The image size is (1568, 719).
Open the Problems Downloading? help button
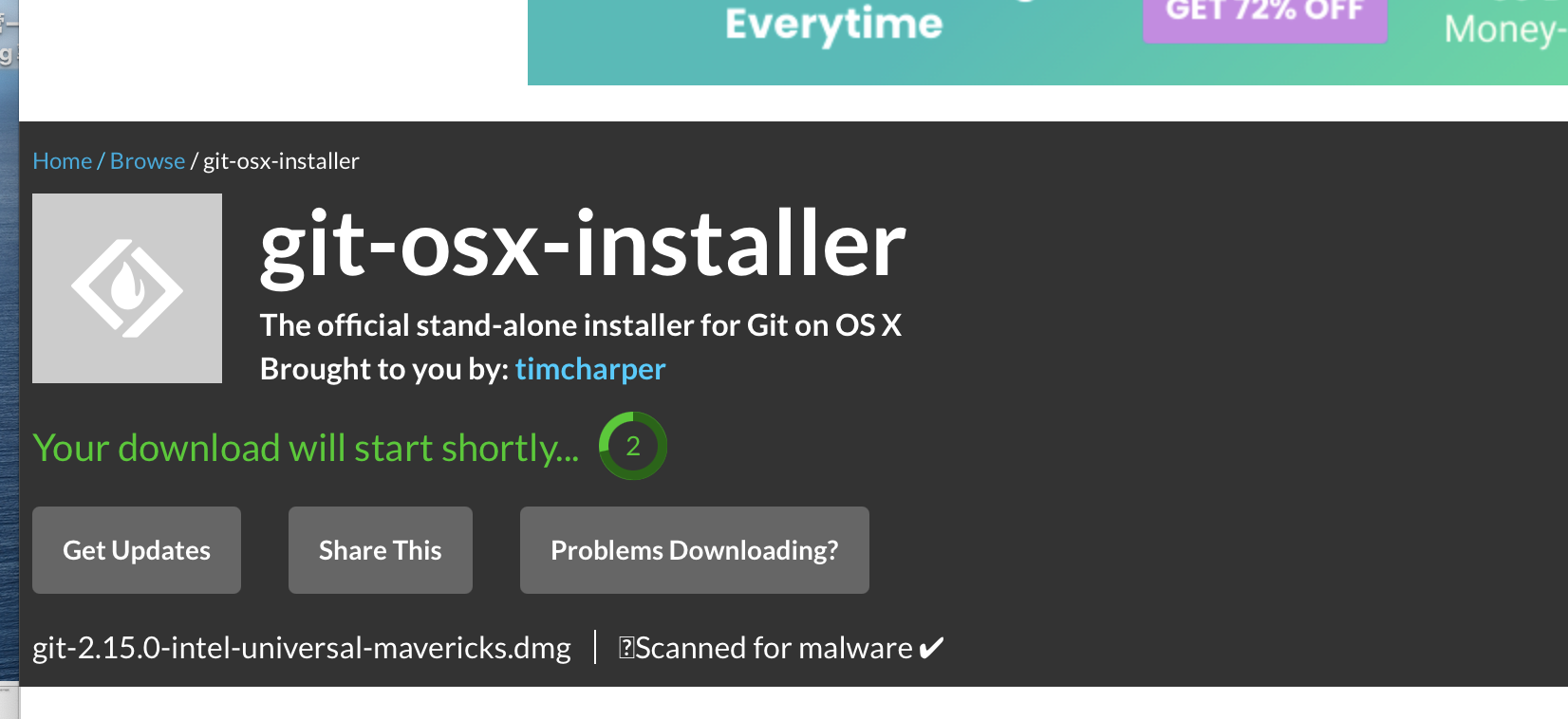(695, 550)
